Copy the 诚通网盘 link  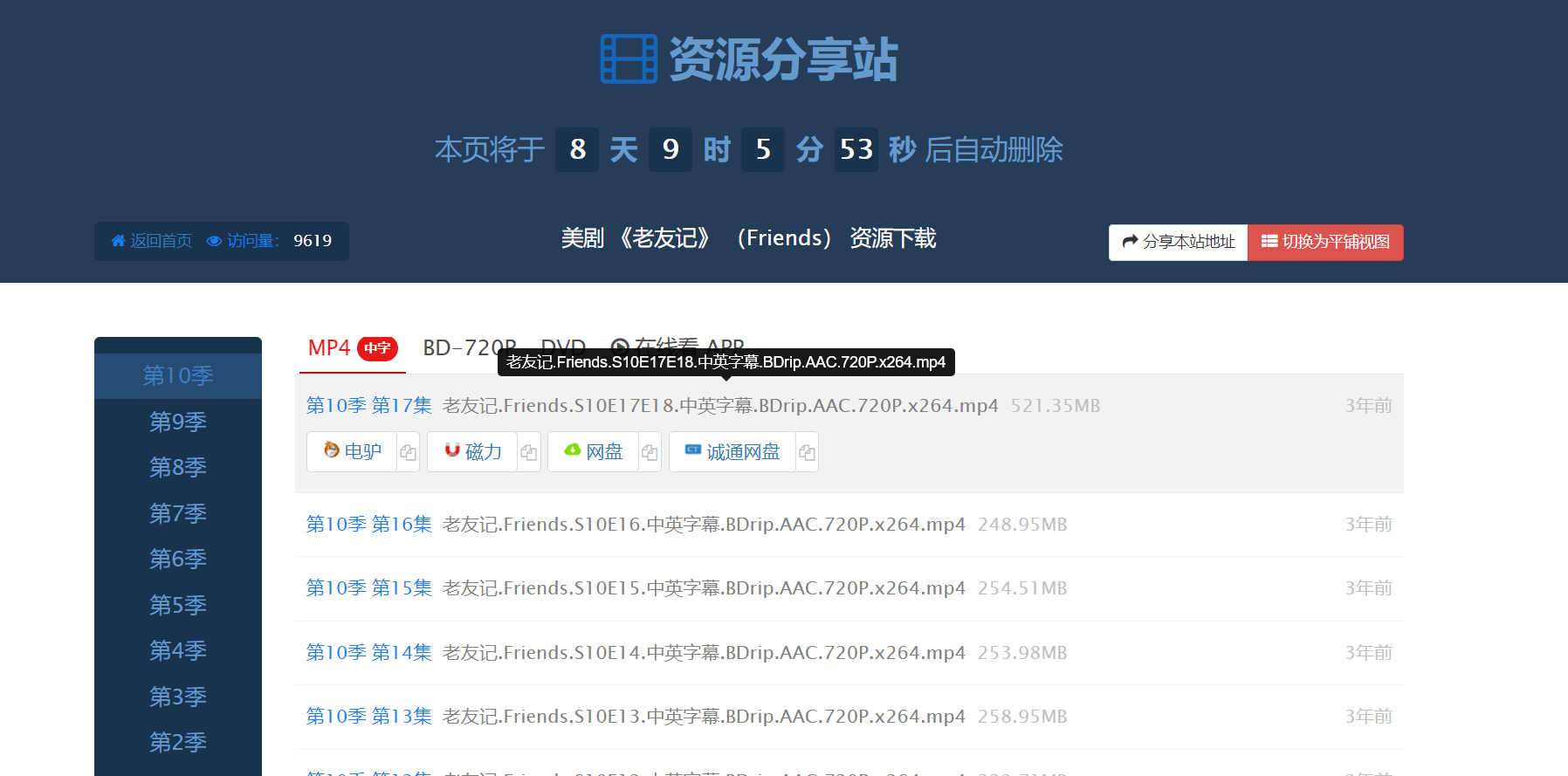807,452
